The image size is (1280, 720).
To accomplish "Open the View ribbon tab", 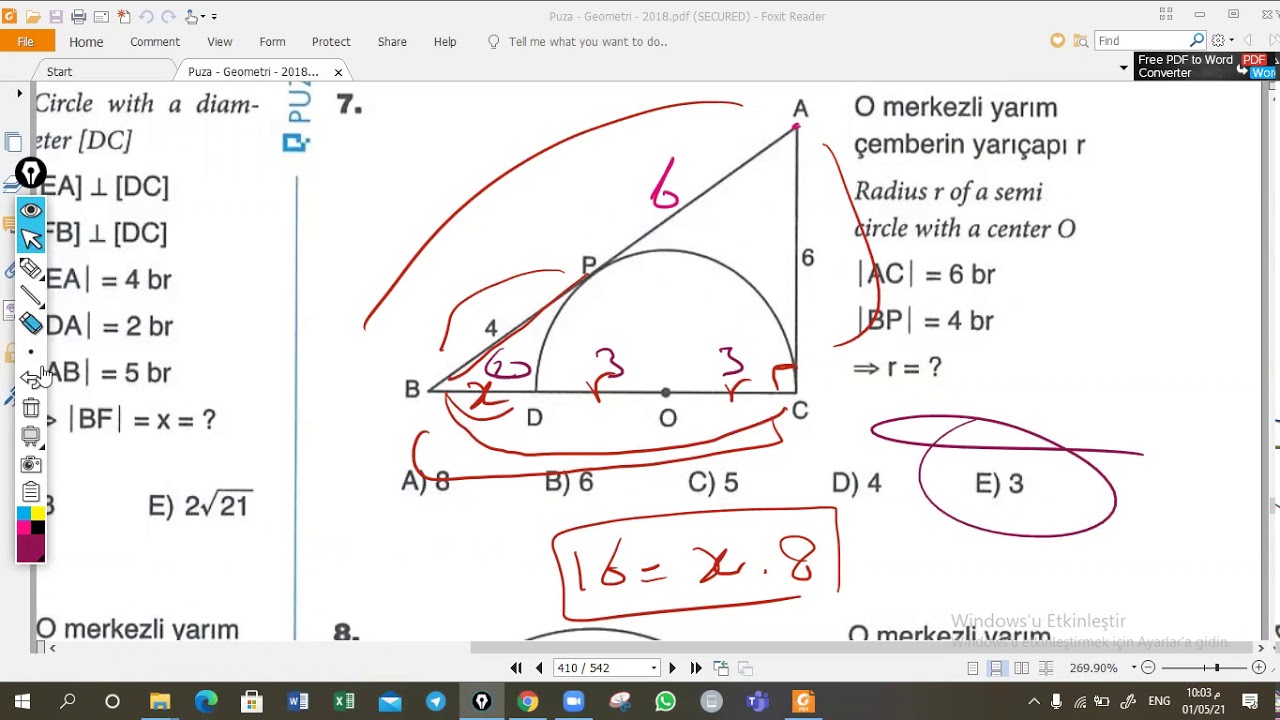I will [220, 42].
